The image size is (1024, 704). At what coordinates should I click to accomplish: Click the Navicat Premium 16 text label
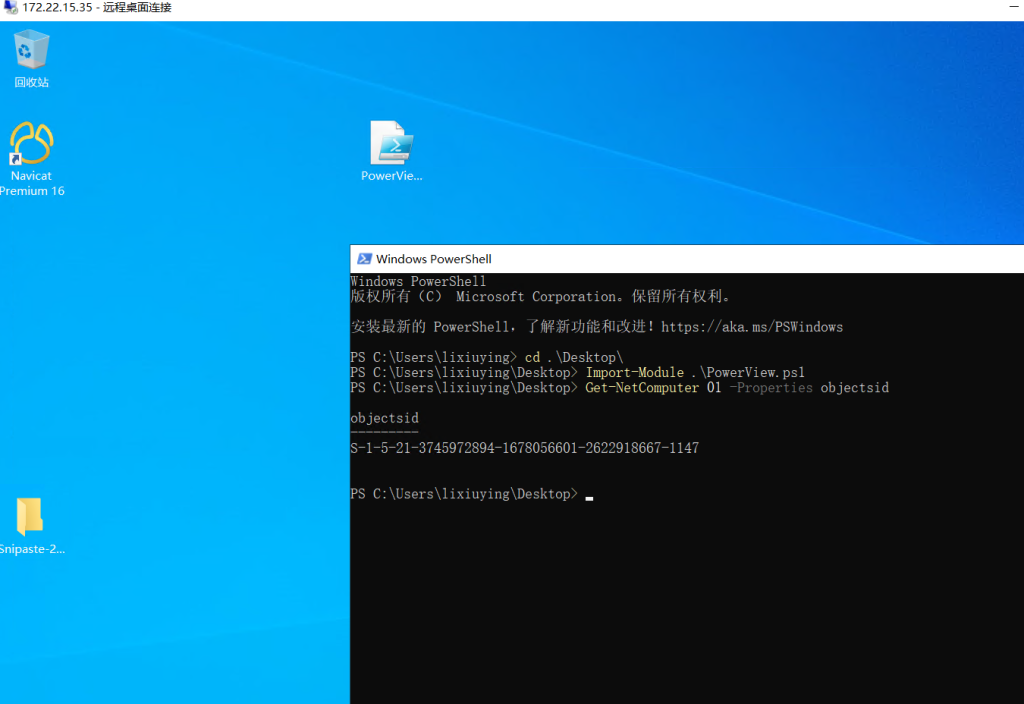31,183
